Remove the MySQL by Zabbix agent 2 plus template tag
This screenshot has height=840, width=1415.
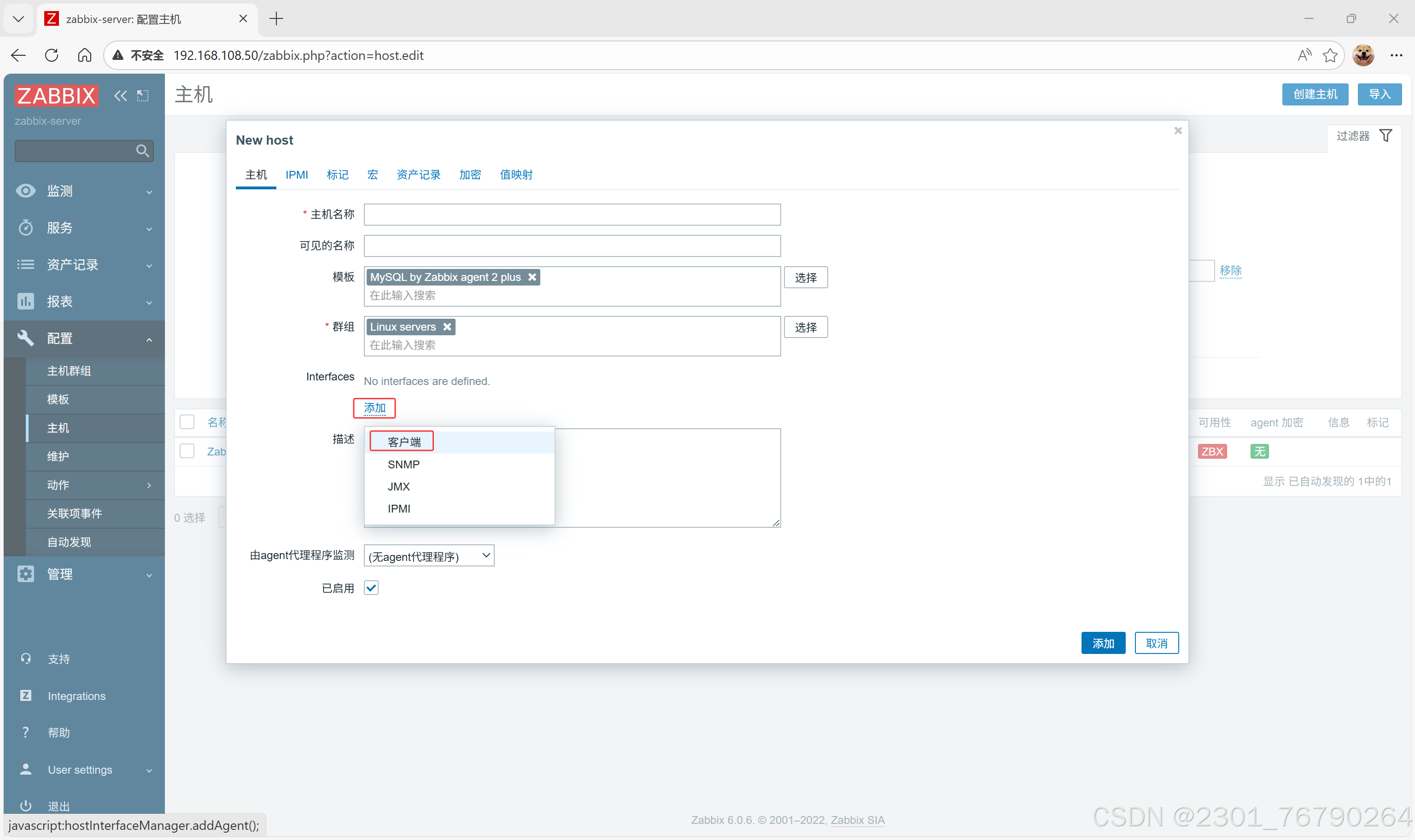point(532,277)
